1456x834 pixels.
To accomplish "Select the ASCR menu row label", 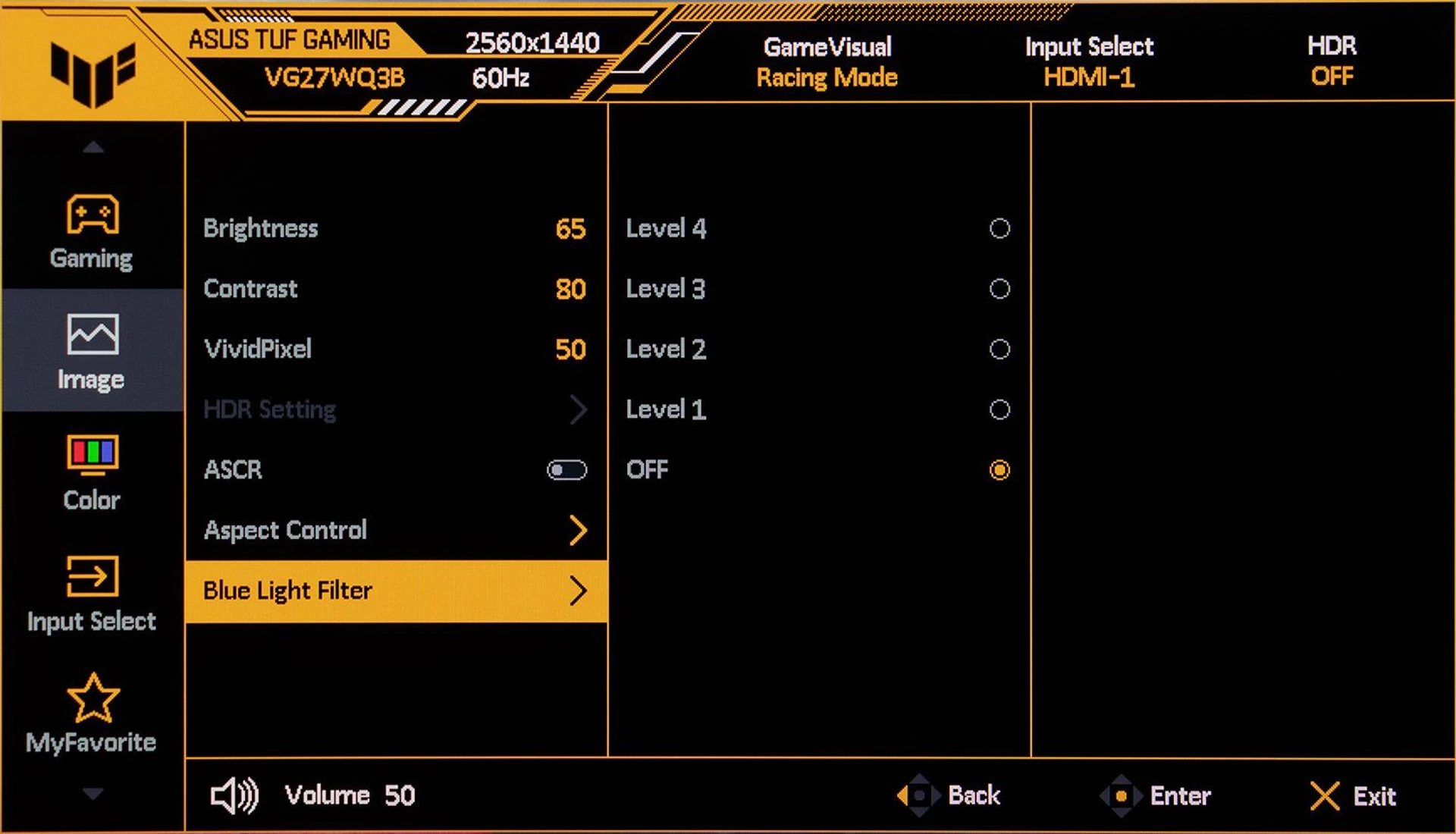I will coord(233,470).
